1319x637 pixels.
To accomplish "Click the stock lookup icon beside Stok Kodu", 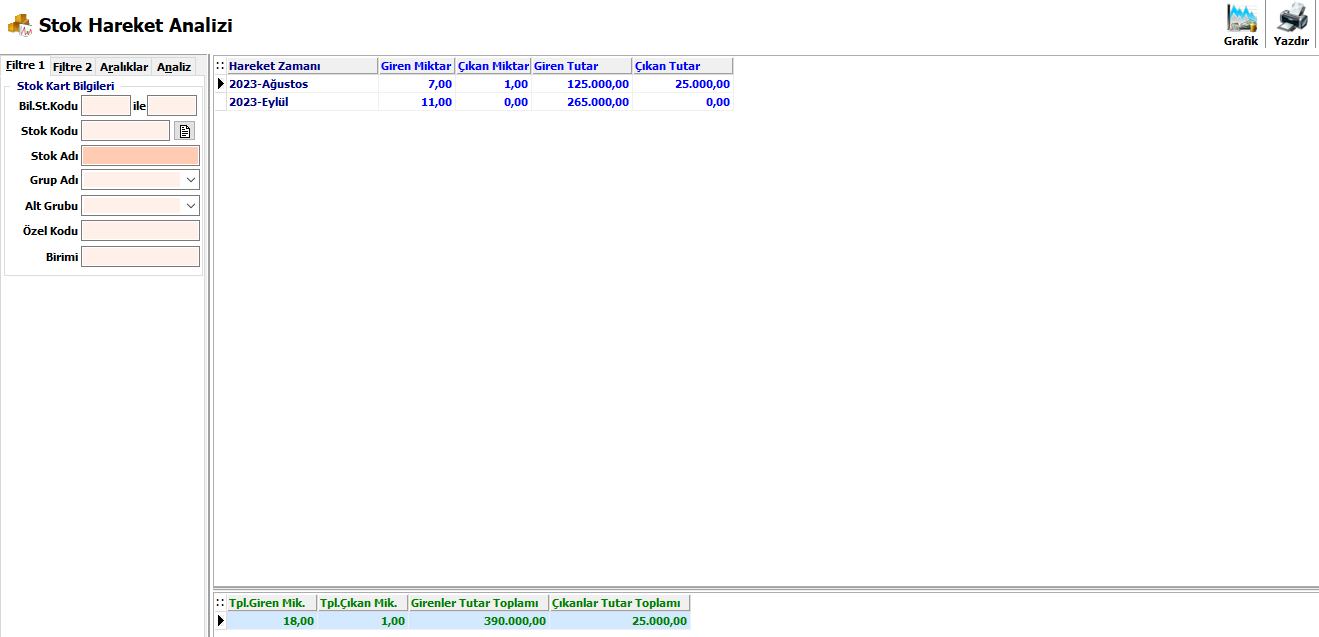I will click(184, 131).
